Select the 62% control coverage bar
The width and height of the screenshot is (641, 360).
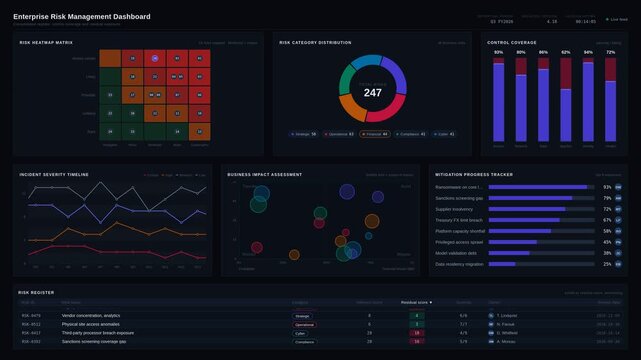[x=566, y=100]
